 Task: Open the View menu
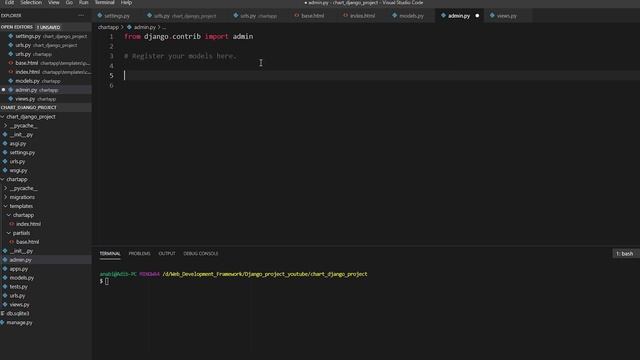[x=53, y=2]
